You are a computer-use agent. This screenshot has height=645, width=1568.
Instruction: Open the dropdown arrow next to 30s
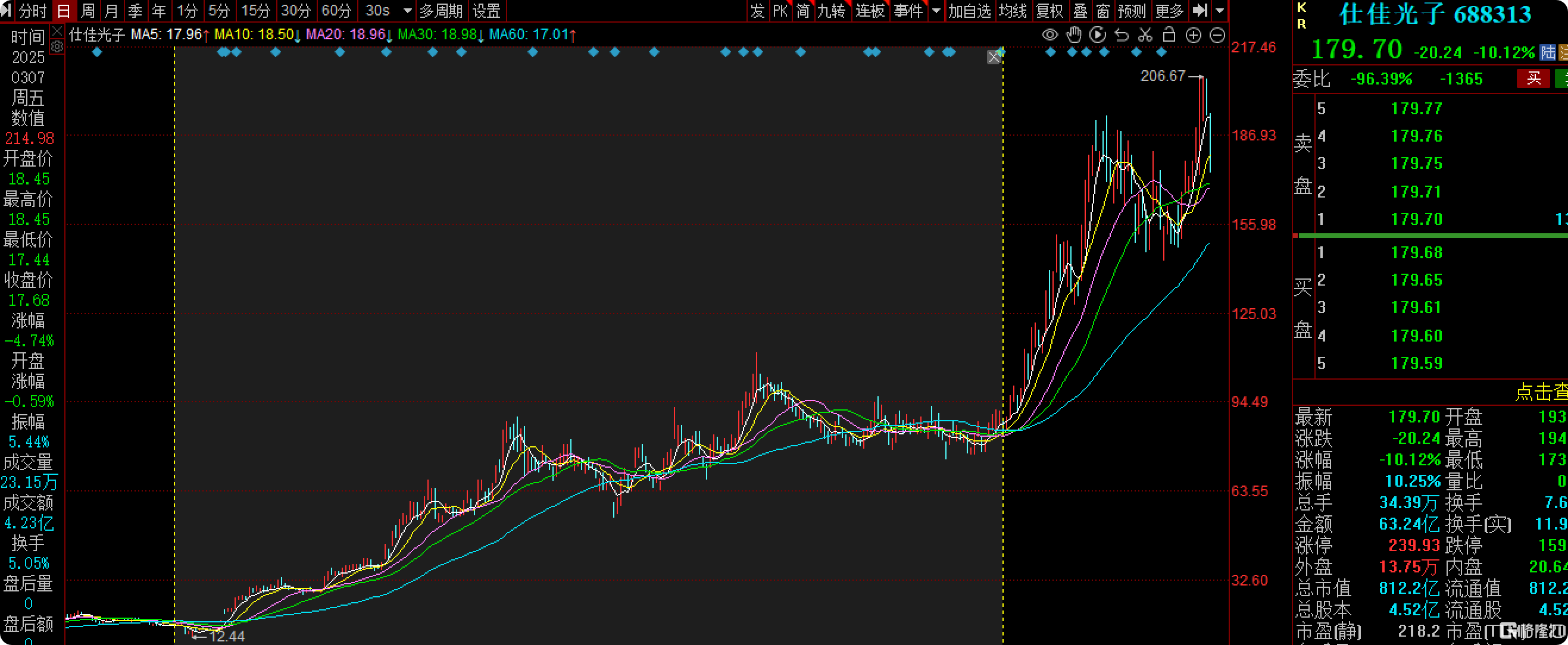tap(408, 11)
